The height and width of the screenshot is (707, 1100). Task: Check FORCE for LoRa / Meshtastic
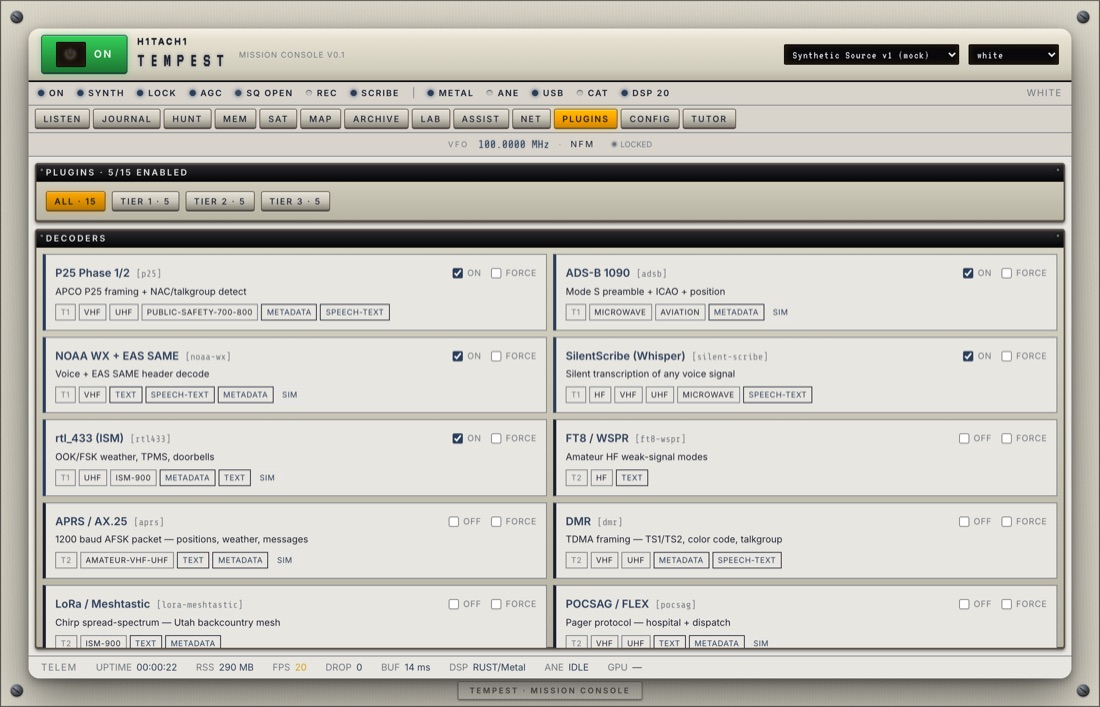tap(496, 604)
